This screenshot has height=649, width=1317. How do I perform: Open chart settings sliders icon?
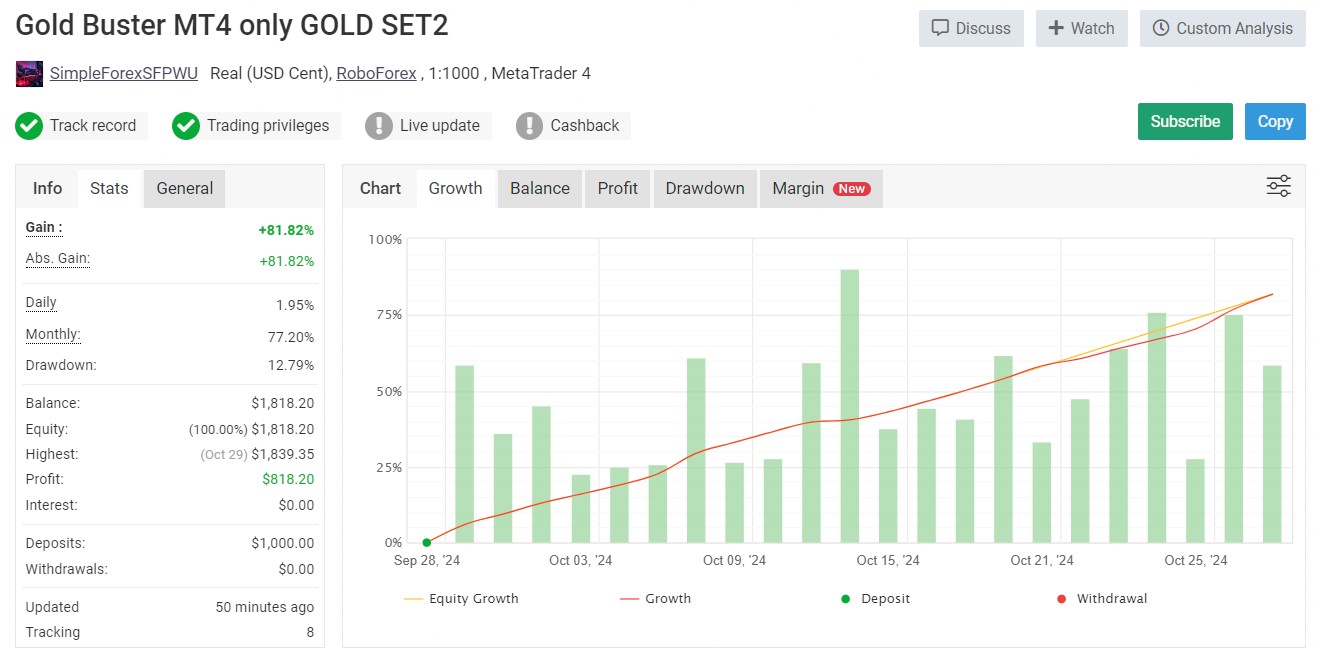click(1278, 187)
